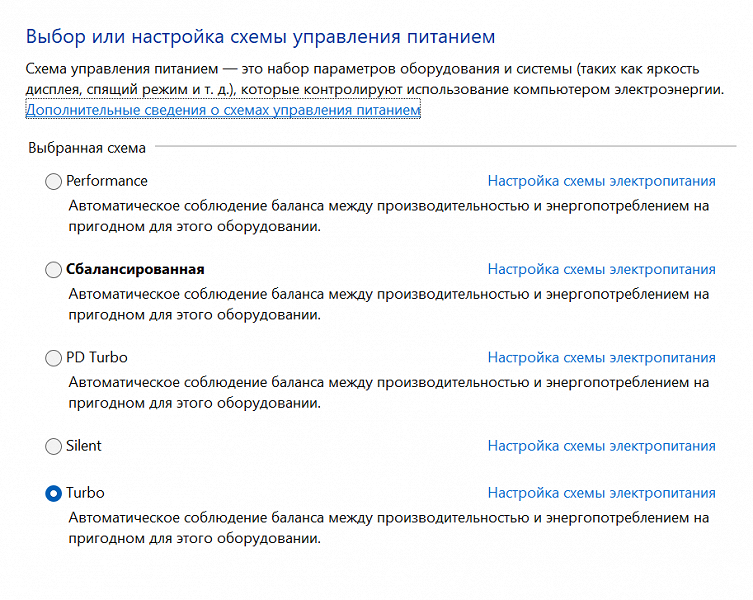Click the Turbo plan name label
753x600 pixels.
point(85,493)
